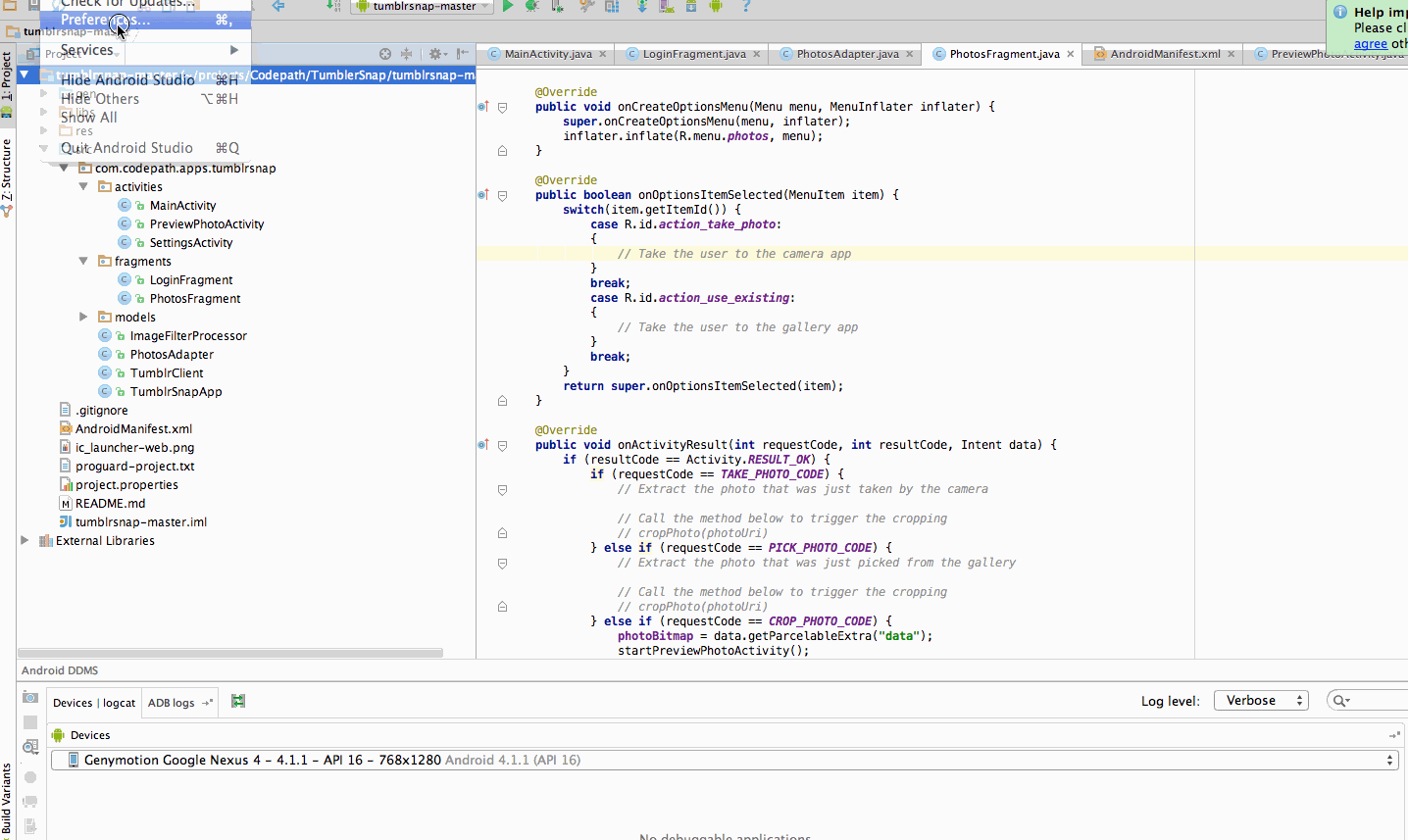Click the attach debugger to process icon

coord(557,6)
